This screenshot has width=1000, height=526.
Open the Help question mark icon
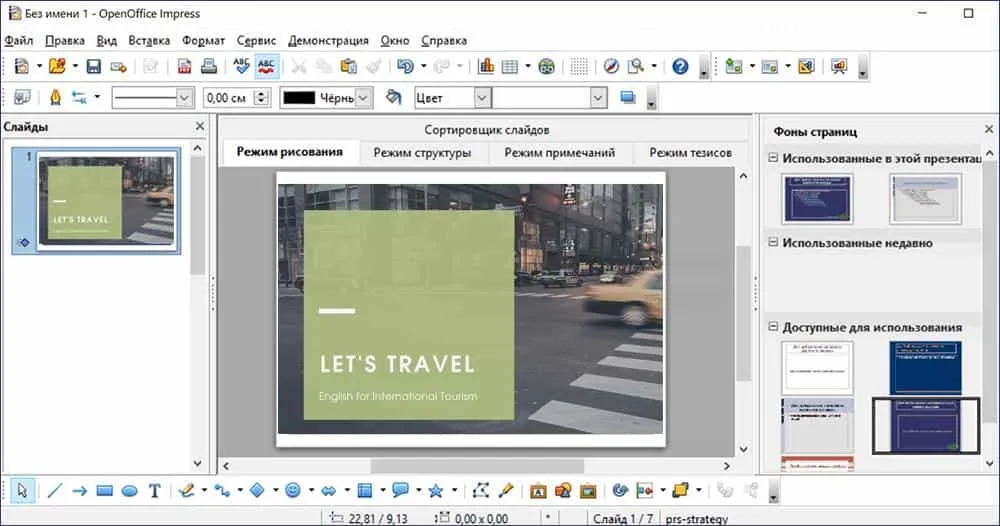click(680, 66)
